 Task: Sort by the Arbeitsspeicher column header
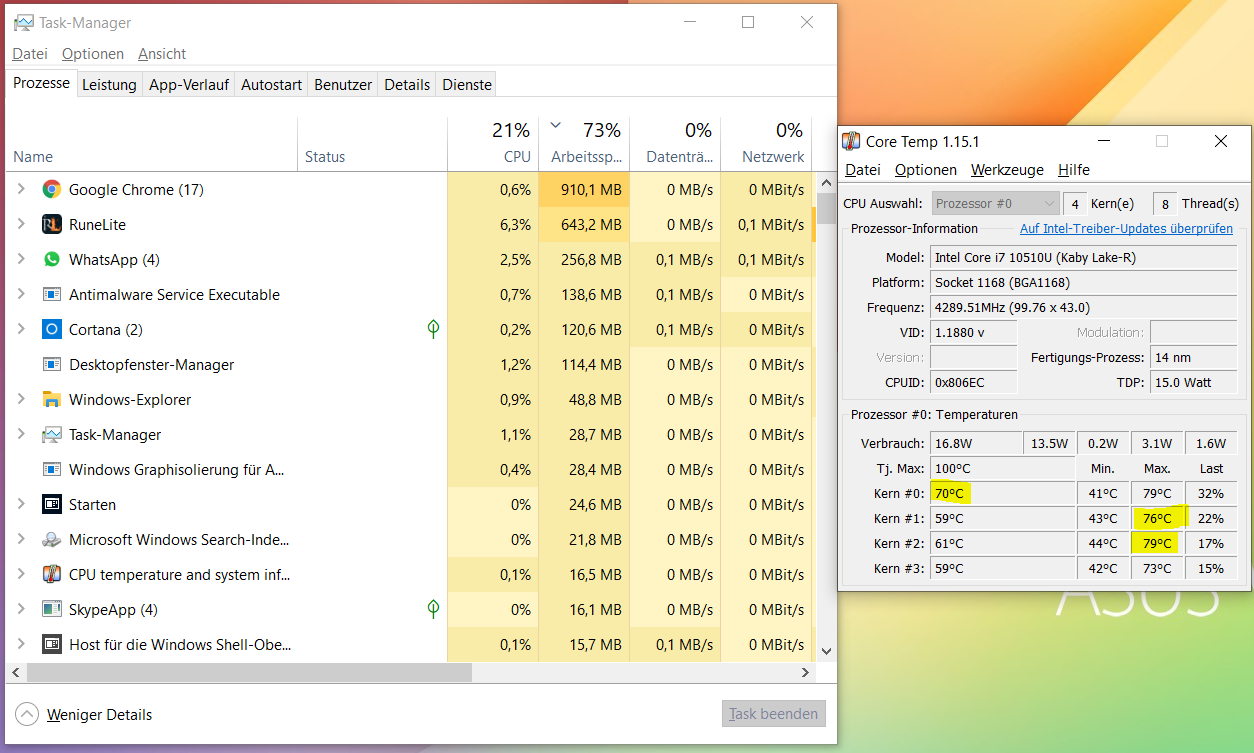click(x=584, y=142)
